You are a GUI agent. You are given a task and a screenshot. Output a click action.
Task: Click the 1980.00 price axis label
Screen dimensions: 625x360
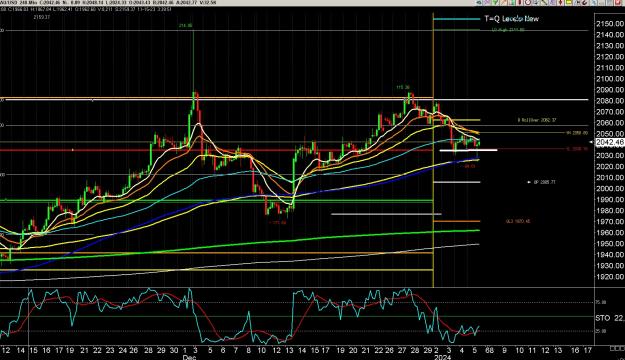tap(610, 210)
